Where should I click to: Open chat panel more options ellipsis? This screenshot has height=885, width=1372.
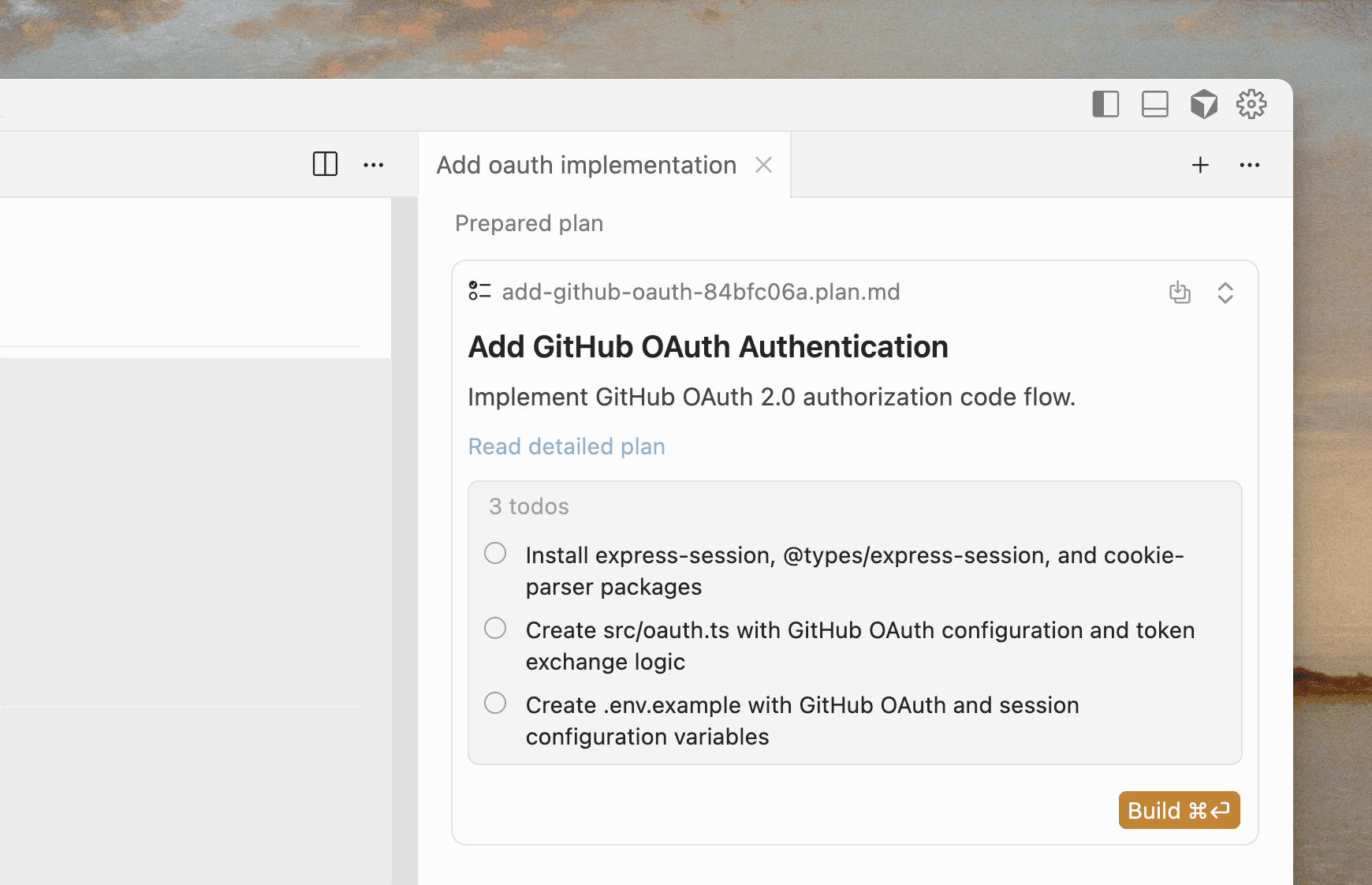[1250, 165]
